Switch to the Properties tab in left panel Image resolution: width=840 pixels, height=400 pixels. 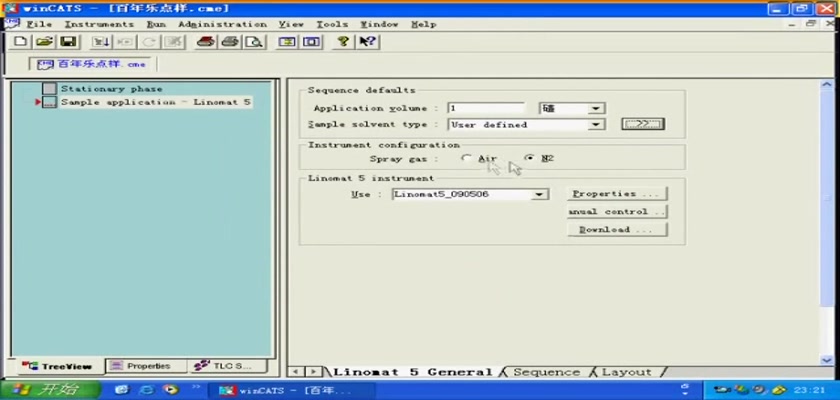(146, 366)
